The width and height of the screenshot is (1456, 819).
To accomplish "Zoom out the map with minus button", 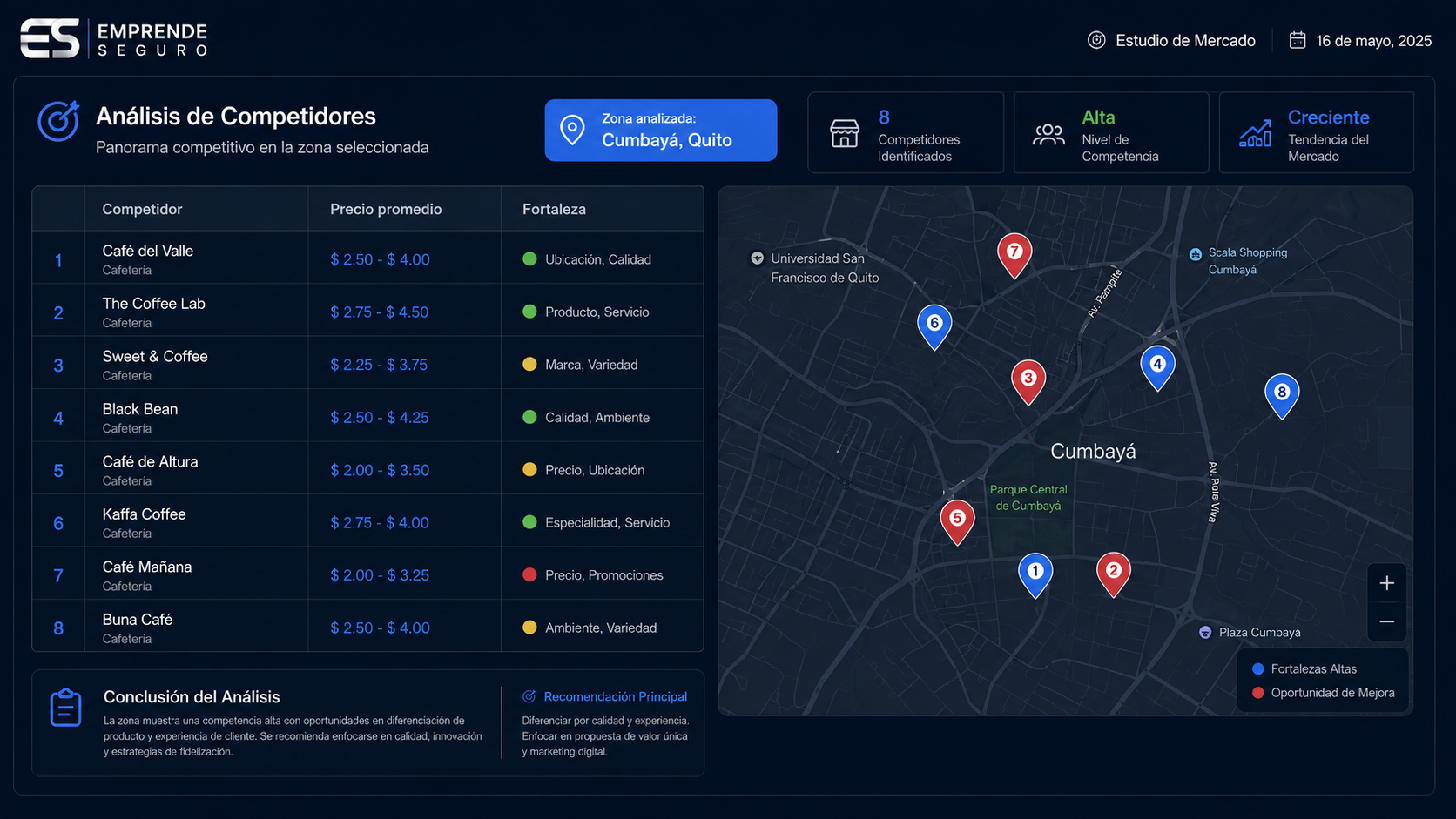I will (x=1387, y=621).
